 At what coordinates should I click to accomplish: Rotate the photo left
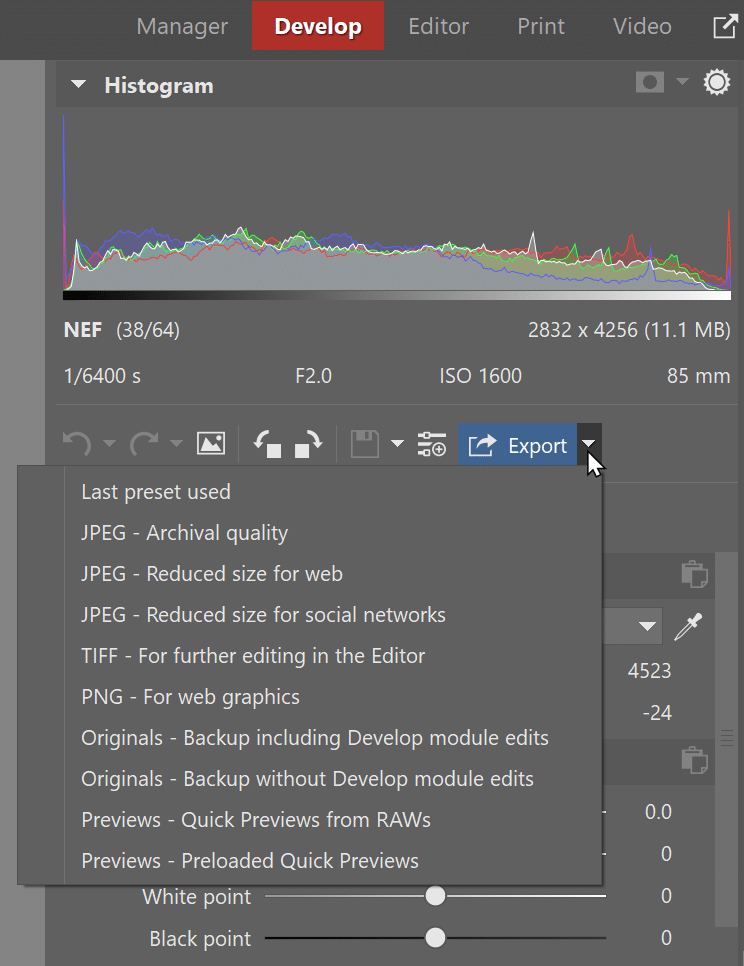(268, 444)
